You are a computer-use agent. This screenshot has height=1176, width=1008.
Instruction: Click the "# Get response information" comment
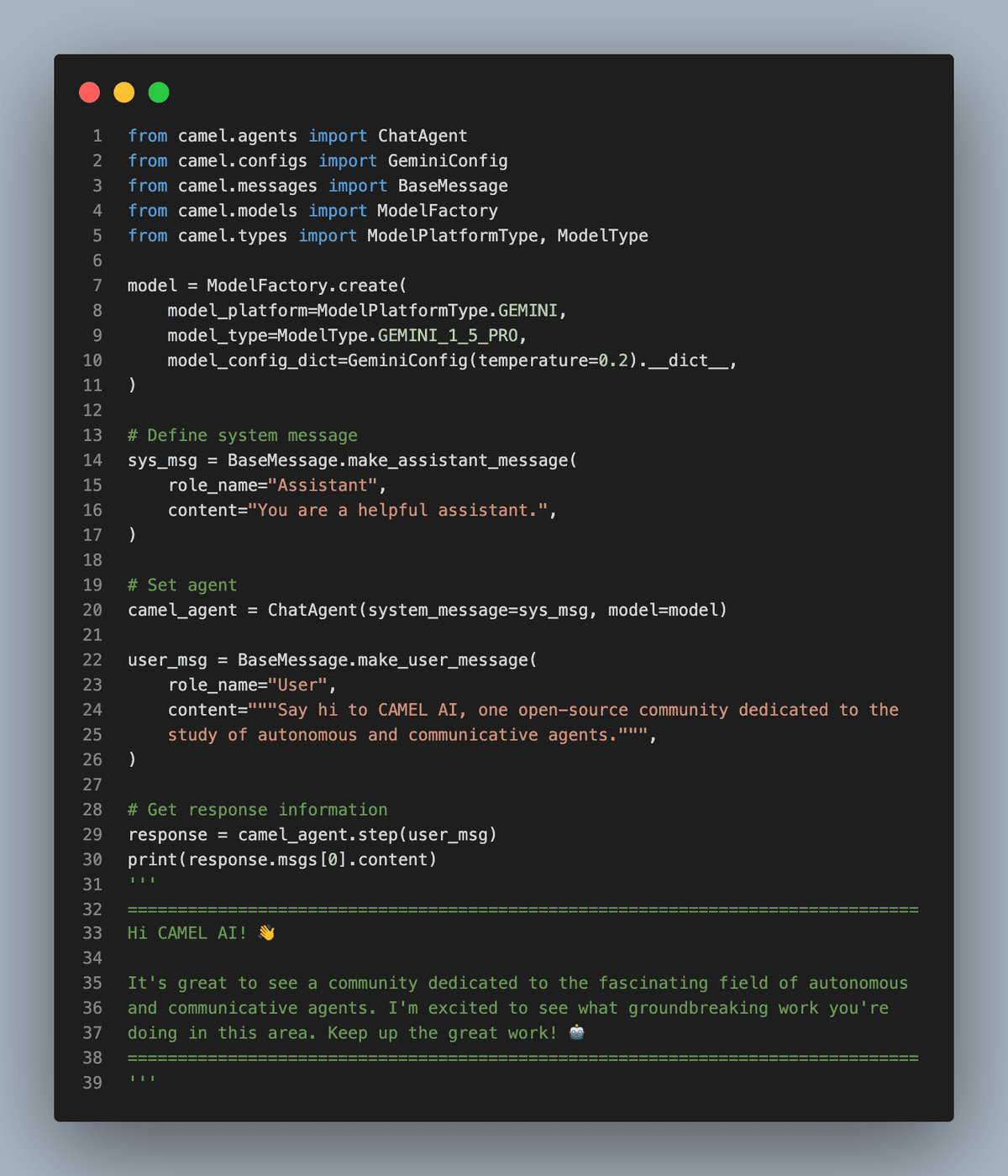click(257, 810)
